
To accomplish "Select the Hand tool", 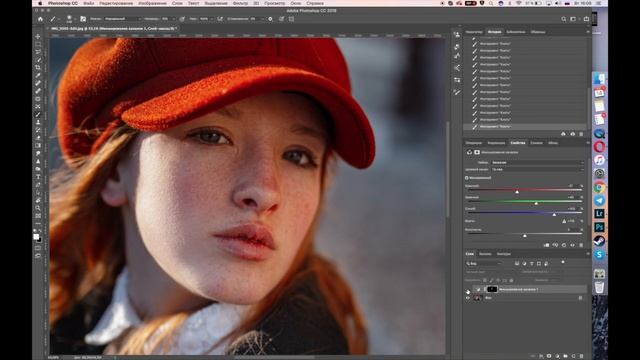I will [x=38, y=200].
